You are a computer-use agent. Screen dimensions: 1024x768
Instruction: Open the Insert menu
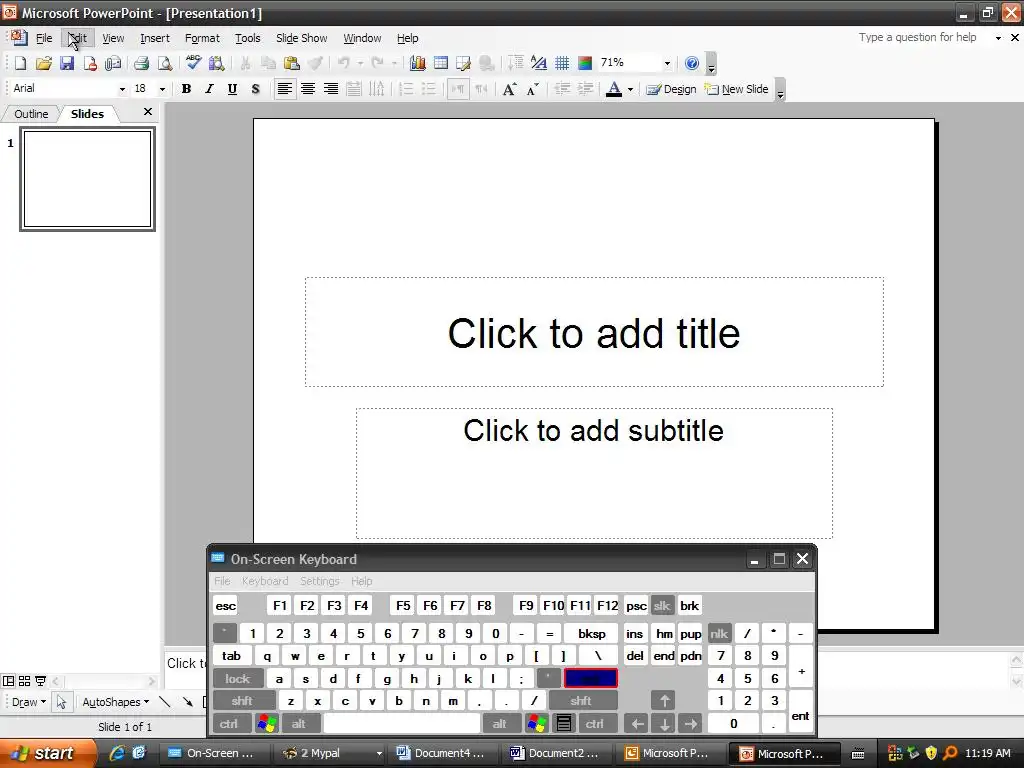tap(155, 38)
